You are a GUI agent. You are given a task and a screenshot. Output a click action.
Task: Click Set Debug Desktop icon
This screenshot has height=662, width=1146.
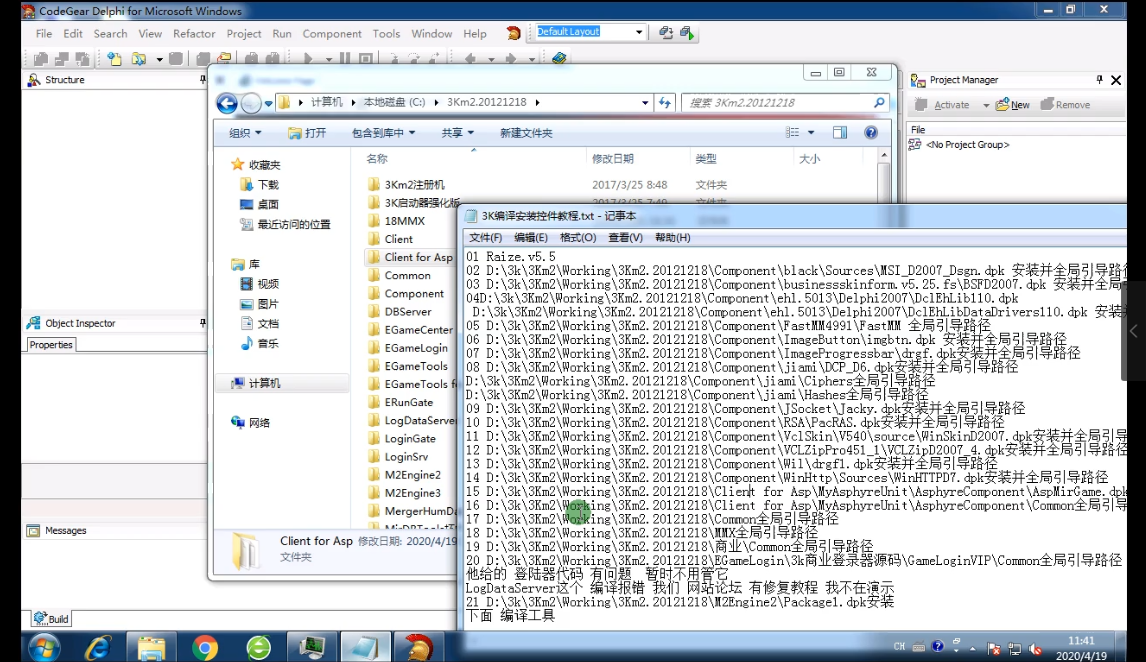point(686,32)
